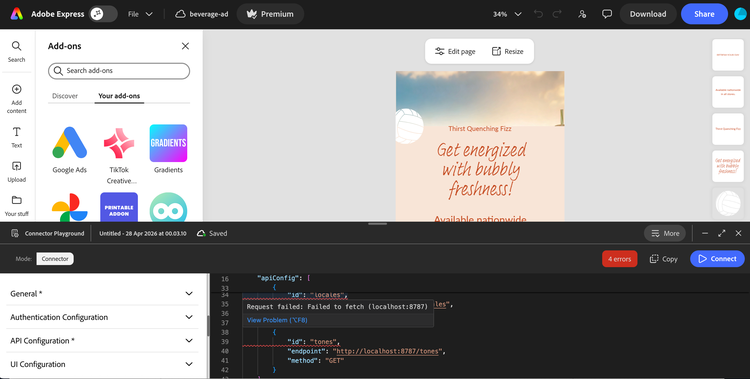Viewport: 750px width, 379px height.
Task: Click line number 39 in the editor
Action: click(225, 342)
